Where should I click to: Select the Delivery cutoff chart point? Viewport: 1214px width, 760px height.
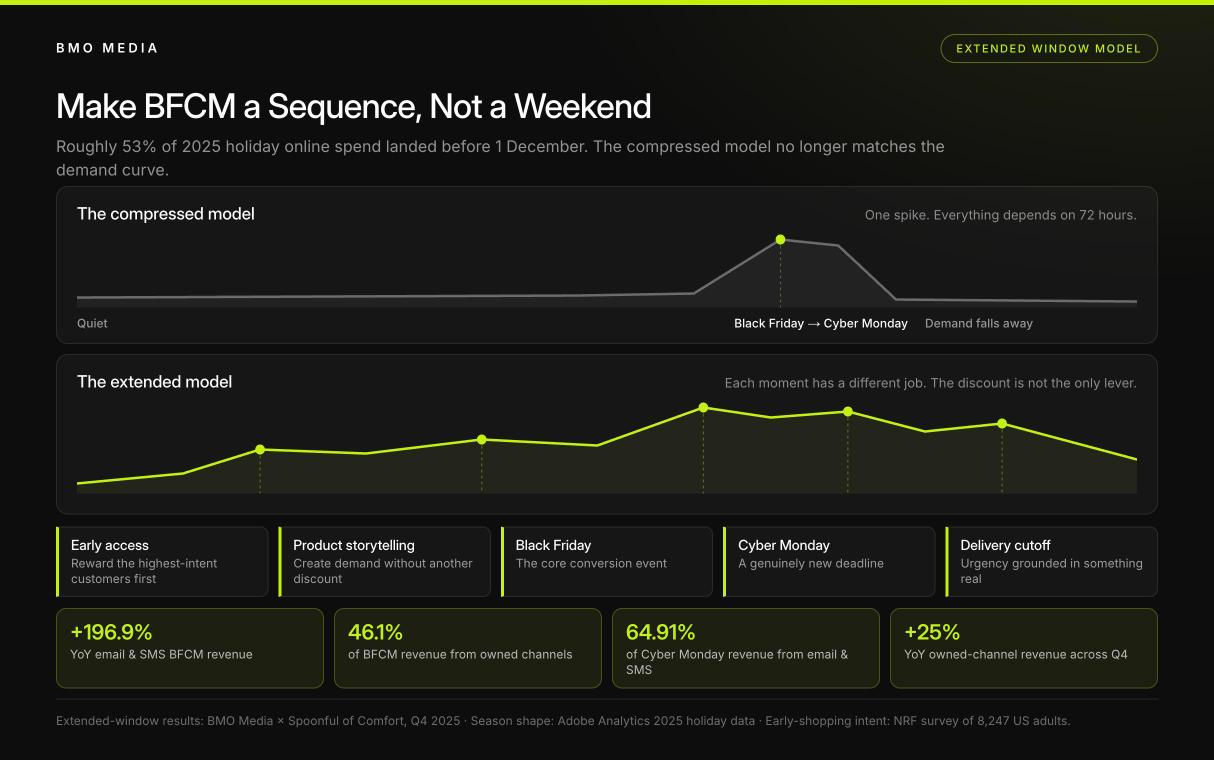[x=1002, y=424]
